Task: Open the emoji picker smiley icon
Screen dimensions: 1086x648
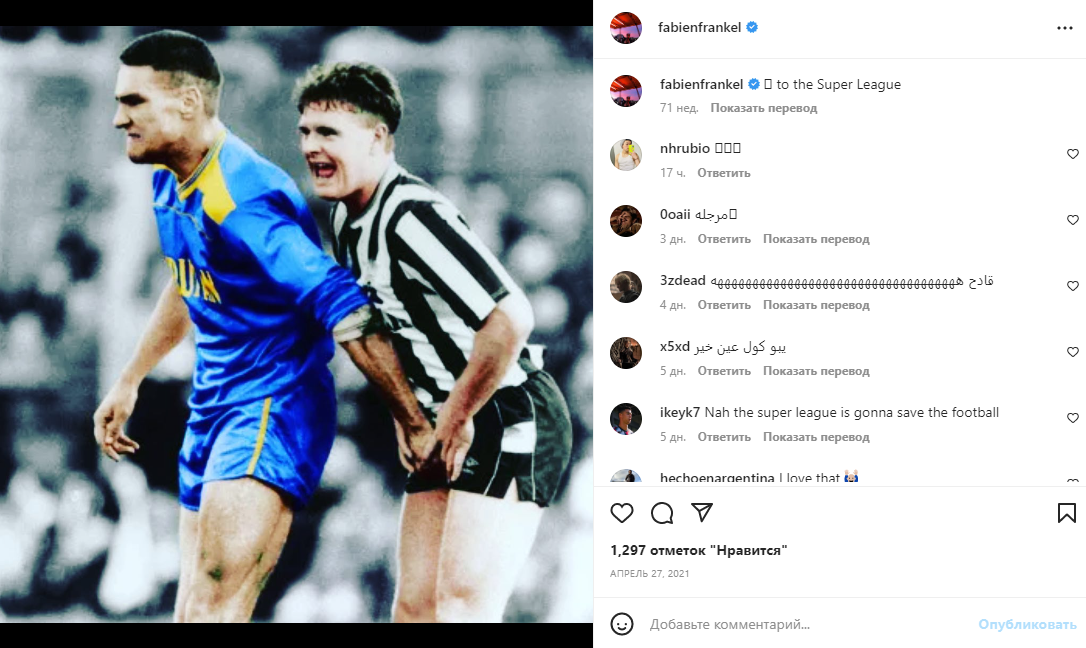Action: coord(622,624)
